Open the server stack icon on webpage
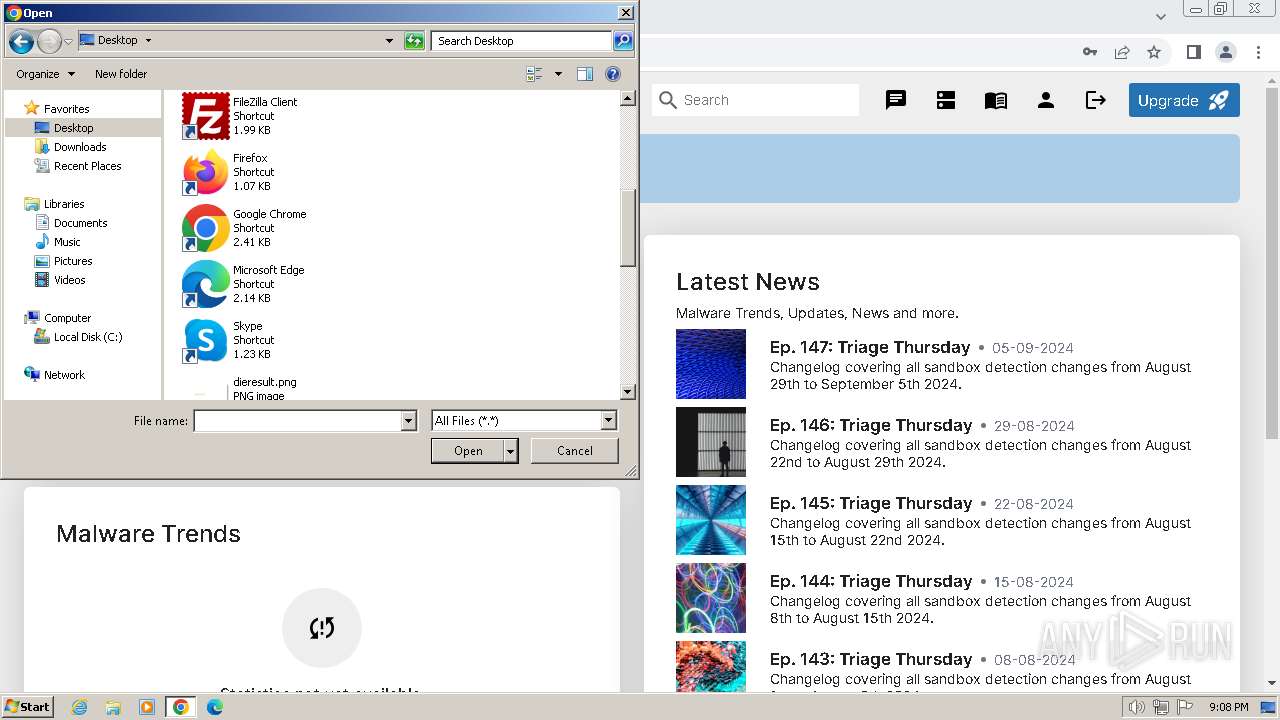1280x720 pixels. tap(946, 100)
